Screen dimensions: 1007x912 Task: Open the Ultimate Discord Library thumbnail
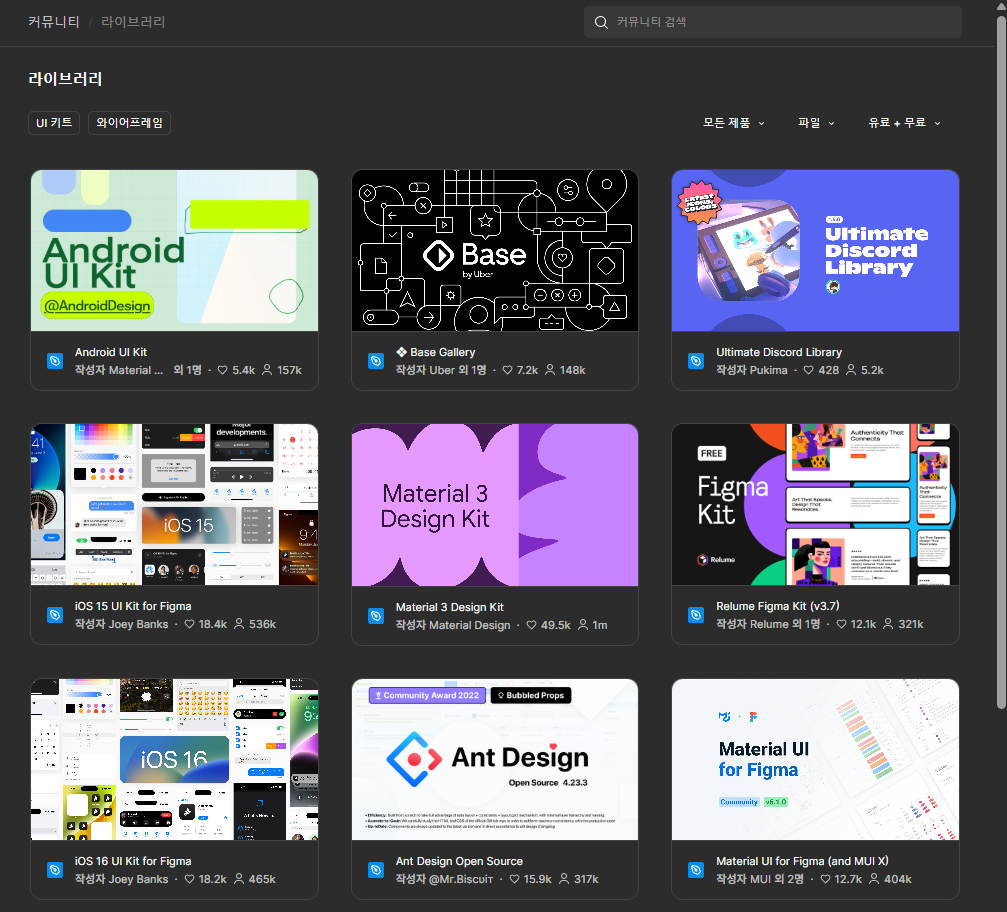[815, 250]
